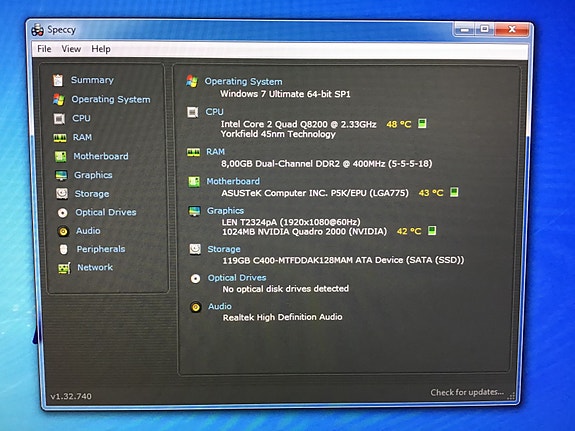Open Motherboard section via sidebar icon
Screen dimensions: 575x431
61,157
